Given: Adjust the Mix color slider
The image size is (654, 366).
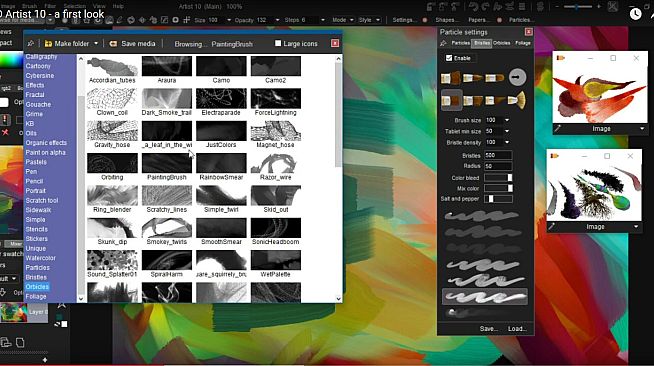Looking at the screenshot, I should tap(498, 188).
